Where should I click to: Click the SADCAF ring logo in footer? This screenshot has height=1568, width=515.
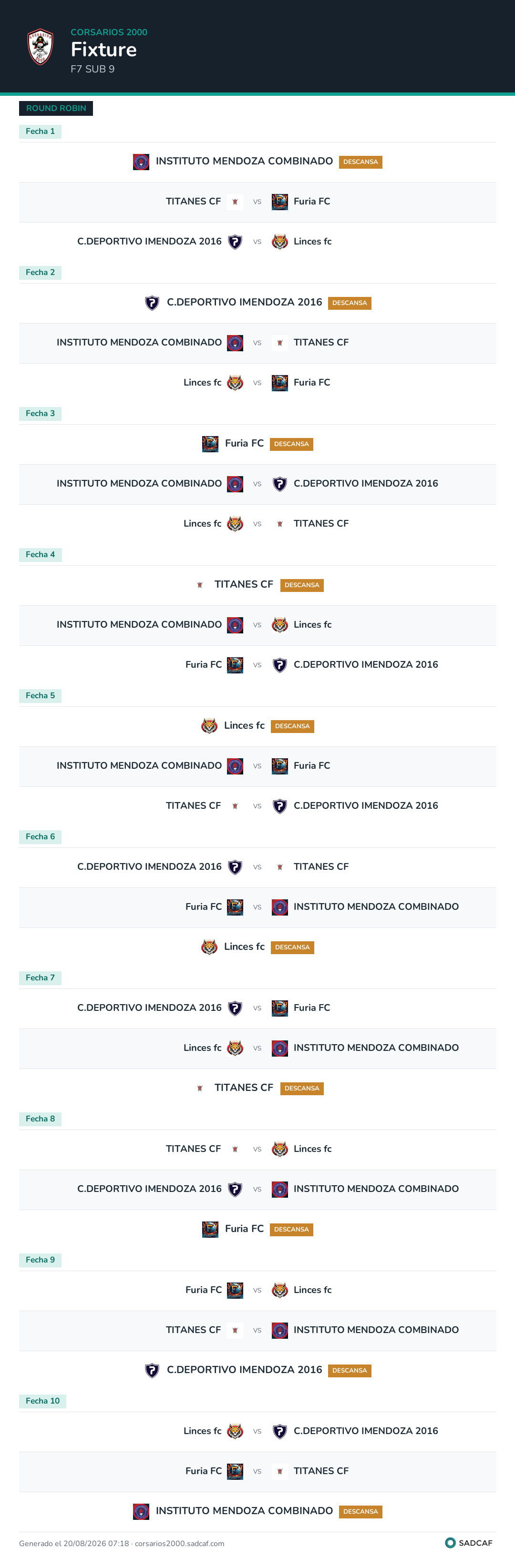(x=451, y=1542)
